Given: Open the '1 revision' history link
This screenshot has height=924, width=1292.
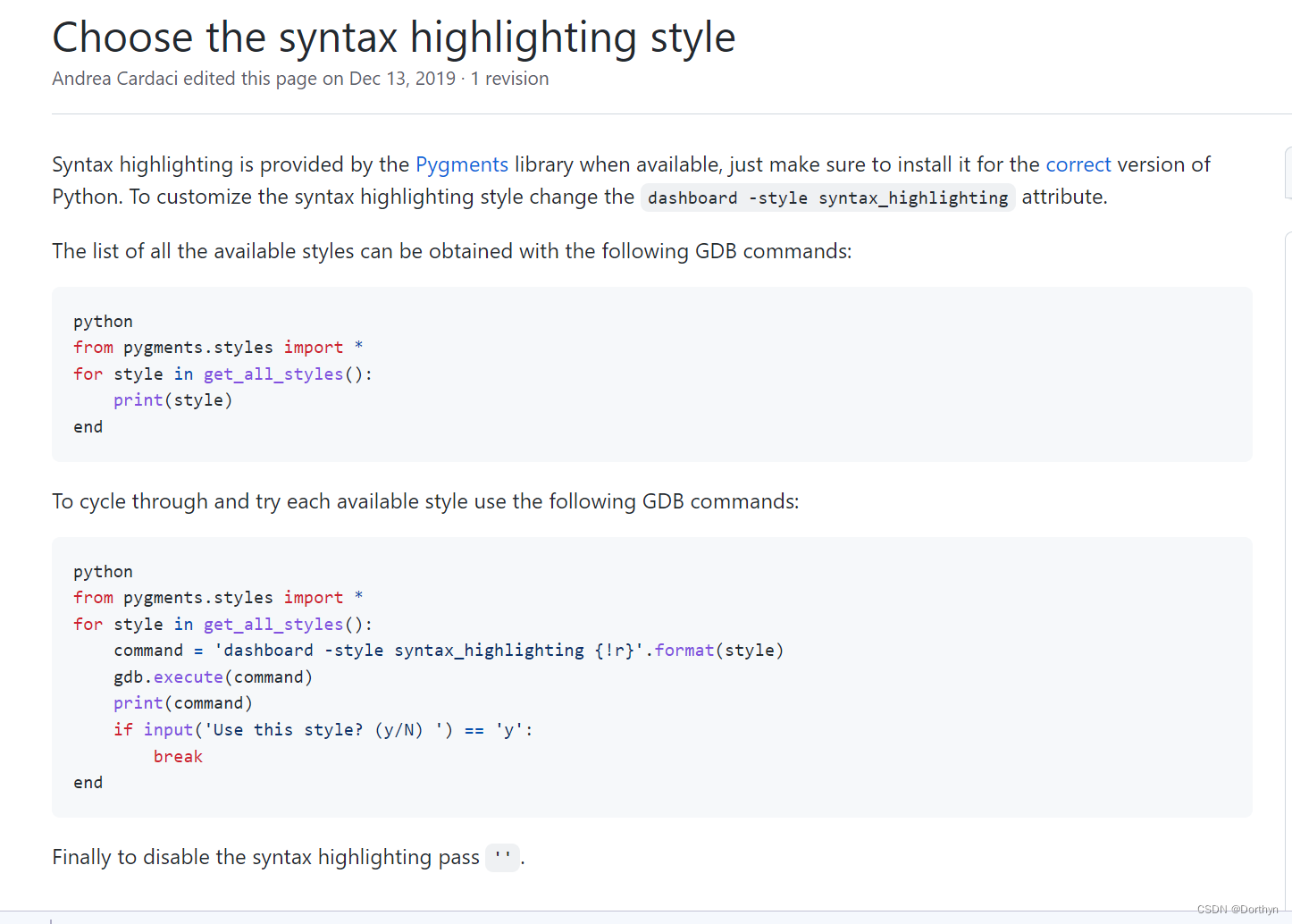Looking at the screenshot, I should coord(509,79).
